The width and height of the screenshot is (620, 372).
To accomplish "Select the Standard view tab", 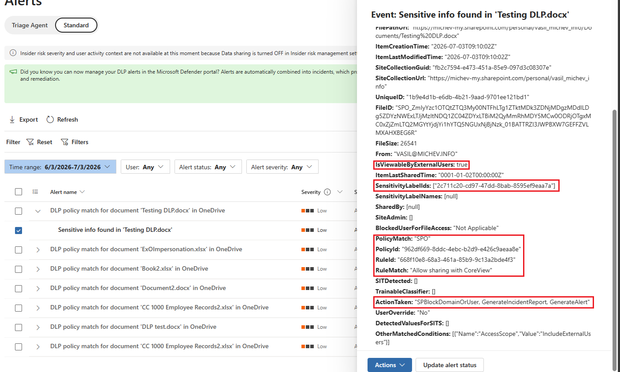I will pyautogui.click(x=76, y=25).
